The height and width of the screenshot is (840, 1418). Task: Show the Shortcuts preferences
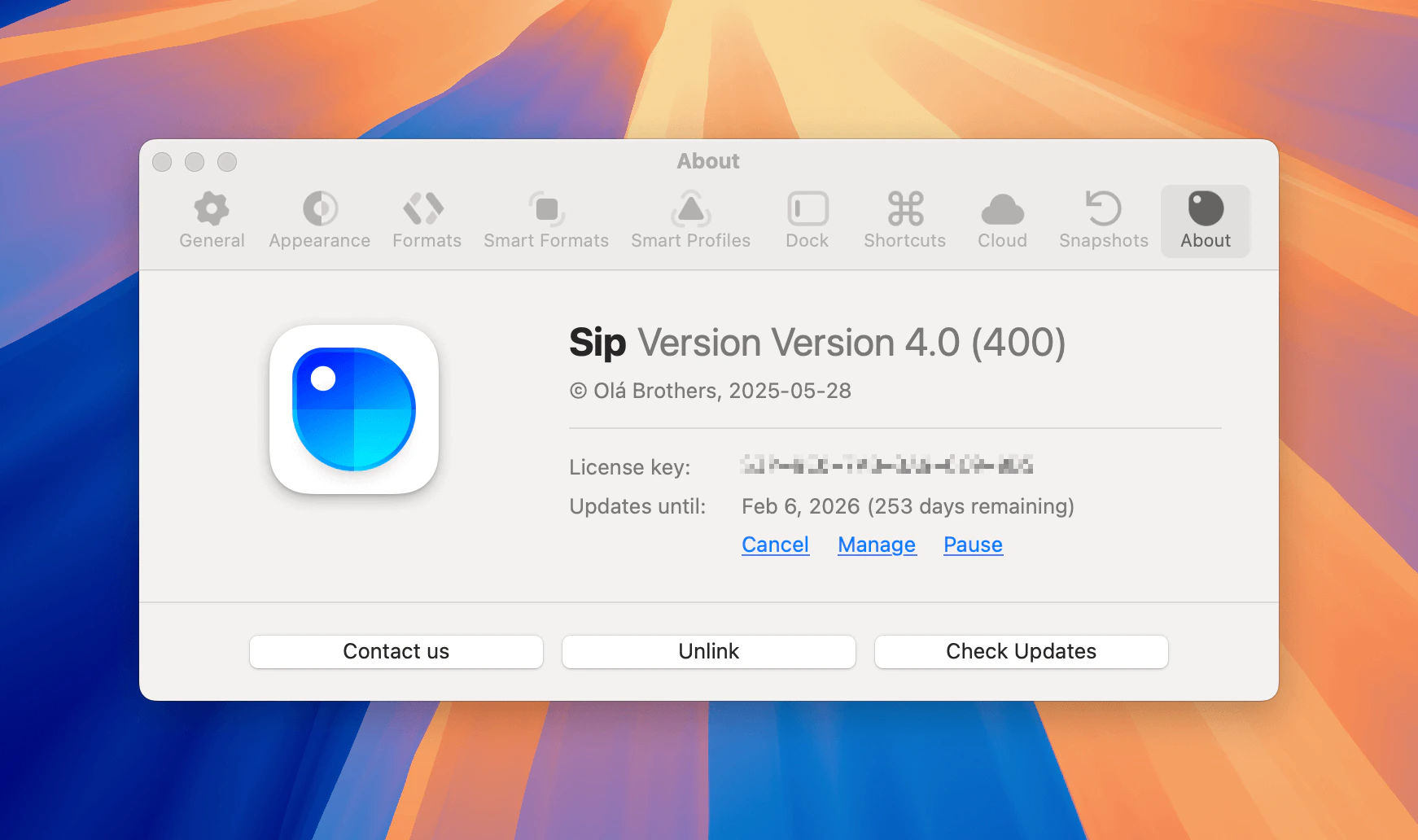coord(905,221)
